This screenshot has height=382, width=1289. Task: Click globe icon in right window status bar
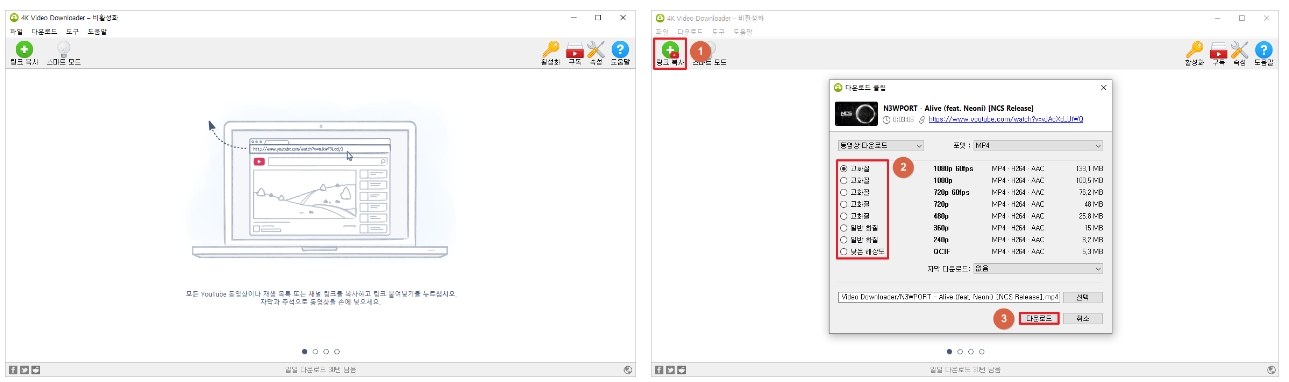pos(1271,370)
